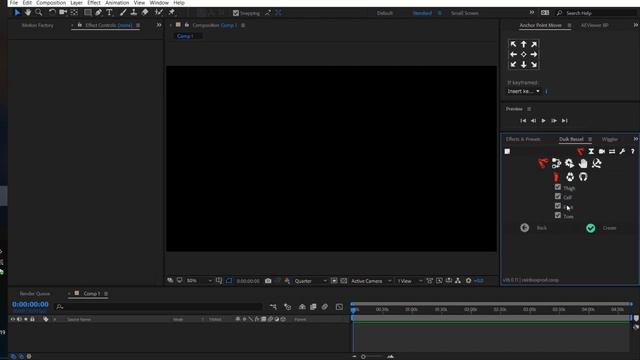Image resolution: width=640 pixels, height=360 pixels.
Task: Switch to Motion Factory tab
Action: [38, 25]
